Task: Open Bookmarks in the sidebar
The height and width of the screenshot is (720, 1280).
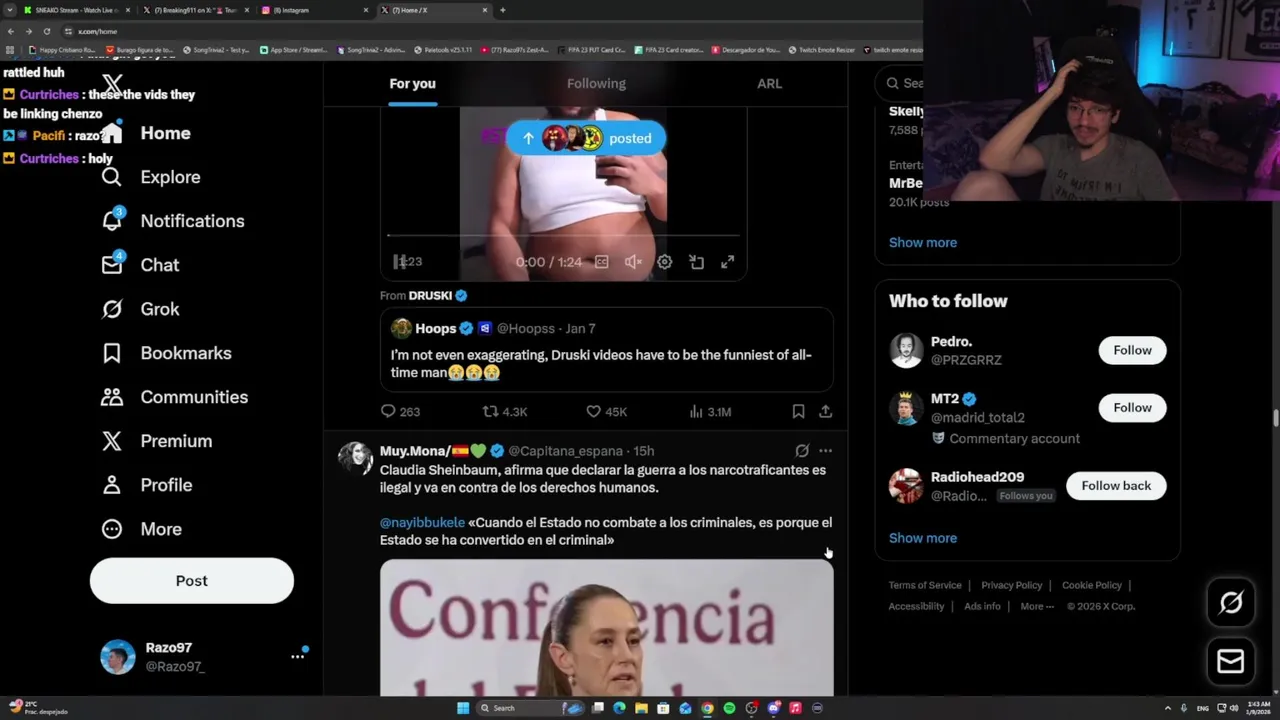Action: pos(166,353)
